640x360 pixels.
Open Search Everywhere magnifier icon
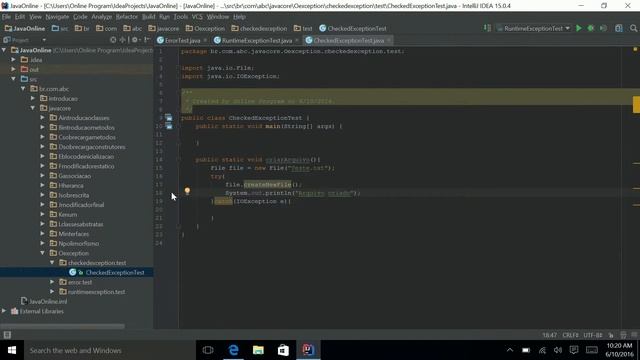pos(633,28)
